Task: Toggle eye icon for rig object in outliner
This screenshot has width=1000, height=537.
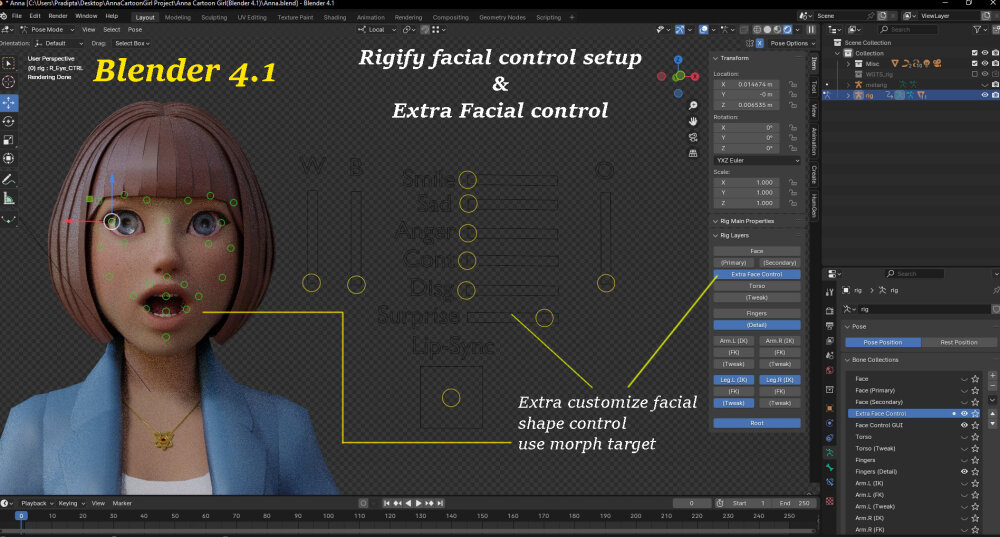Action: coord(985,95)
